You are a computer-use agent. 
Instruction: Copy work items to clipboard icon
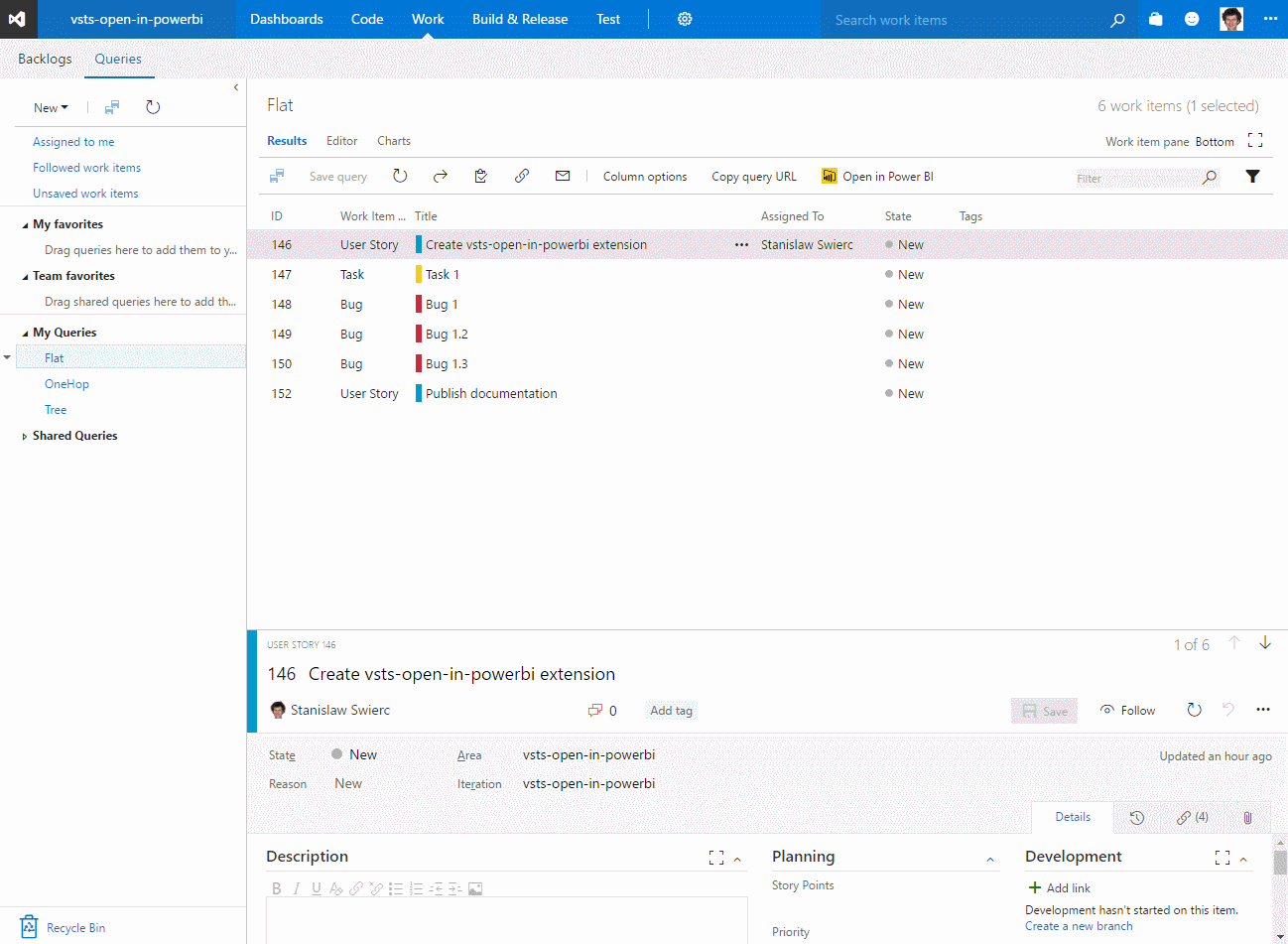click(x=481, y=176)
